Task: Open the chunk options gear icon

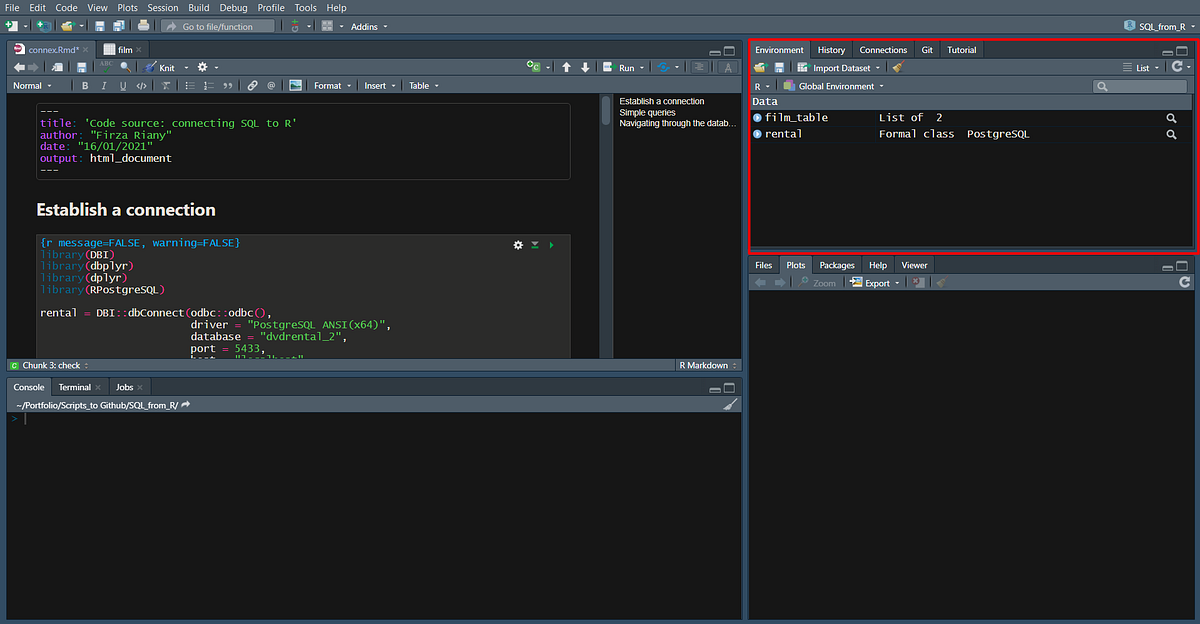Action: pyautogui.click(x=517, y=244)
